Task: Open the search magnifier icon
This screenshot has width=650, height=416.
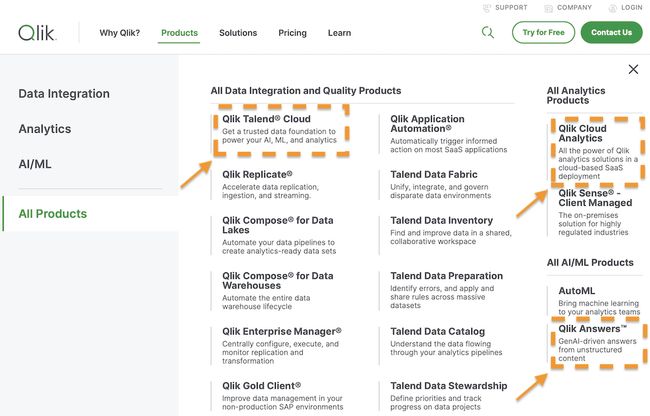Action: tap(488, 32)
